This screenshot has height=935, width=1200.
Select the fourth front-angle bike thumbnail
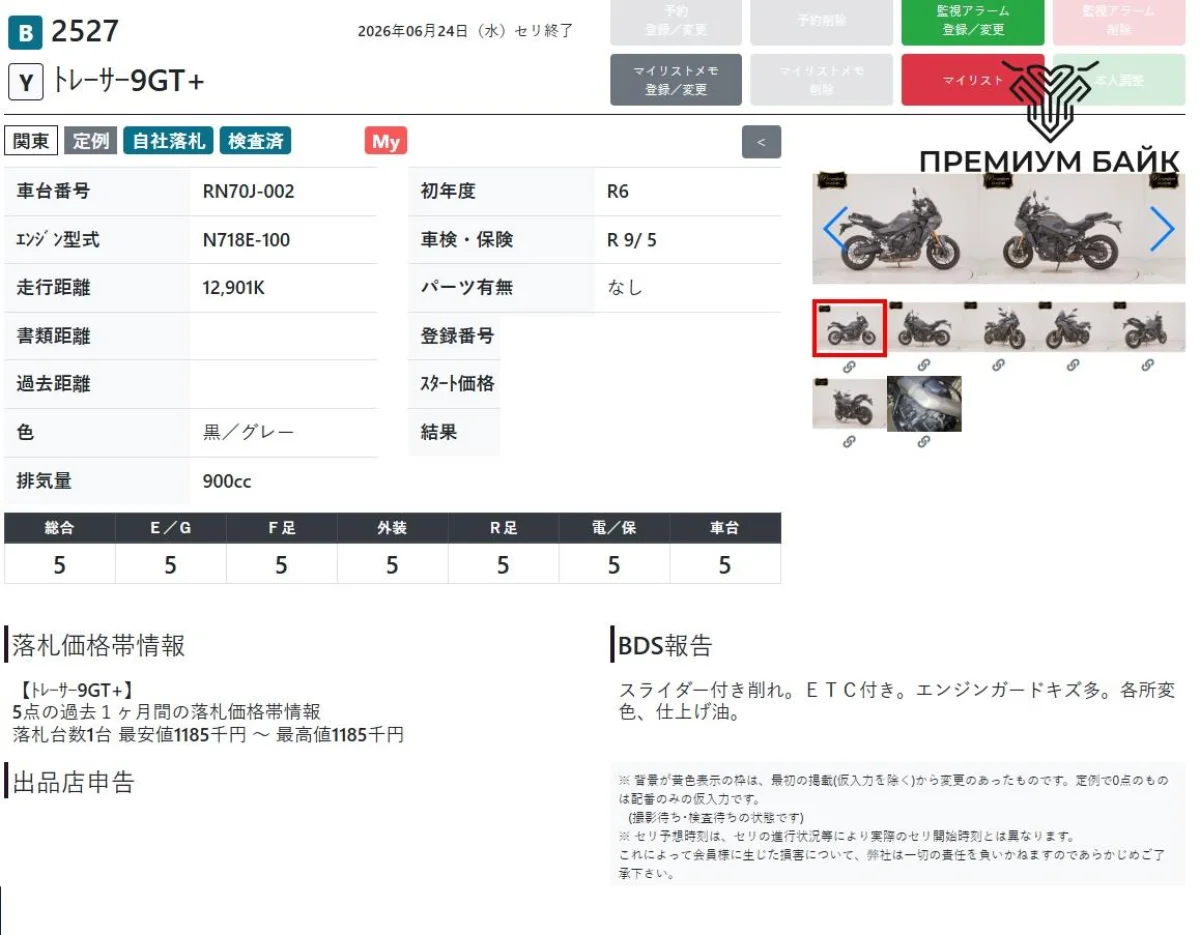tap(1073, 327)
